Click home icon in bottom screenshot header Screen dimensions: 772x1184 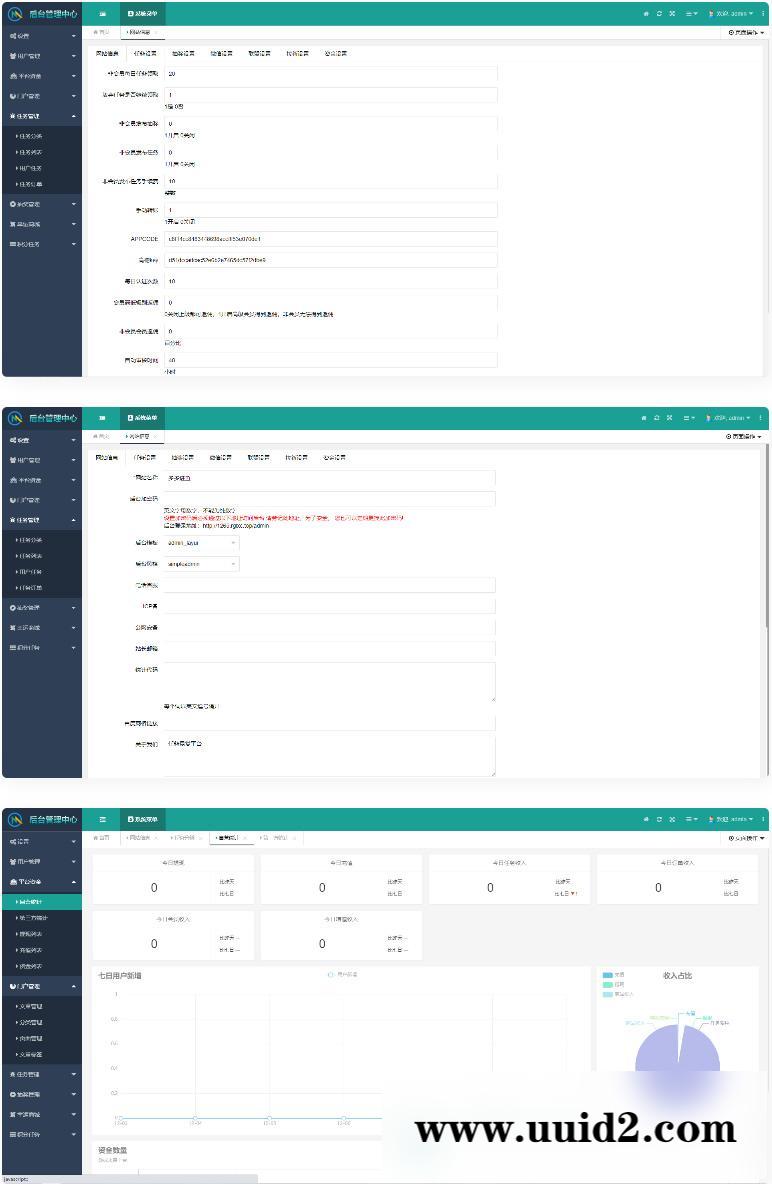(646, 819)
